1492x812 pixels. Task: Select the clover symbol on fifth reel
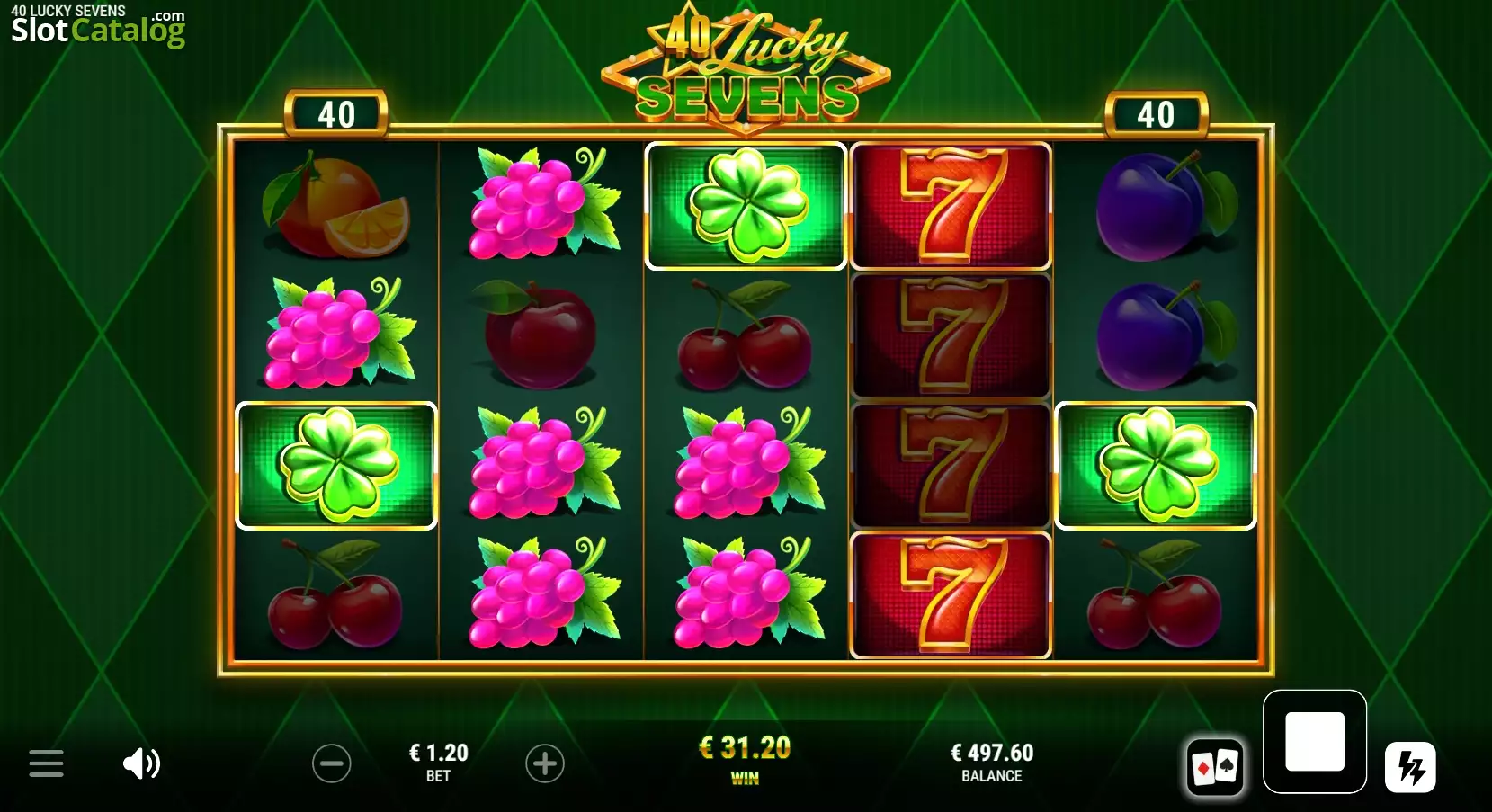click(1156, 466)
